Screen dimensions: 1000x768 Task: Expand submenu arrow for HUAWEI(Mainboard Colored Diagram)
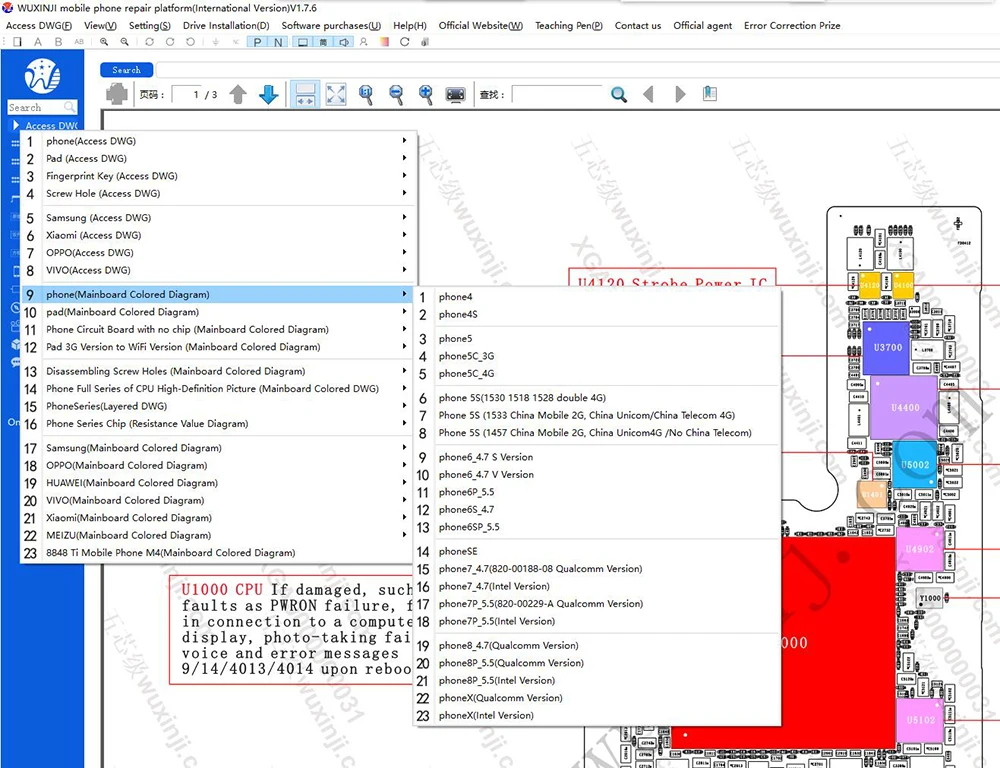pos(404,482)
